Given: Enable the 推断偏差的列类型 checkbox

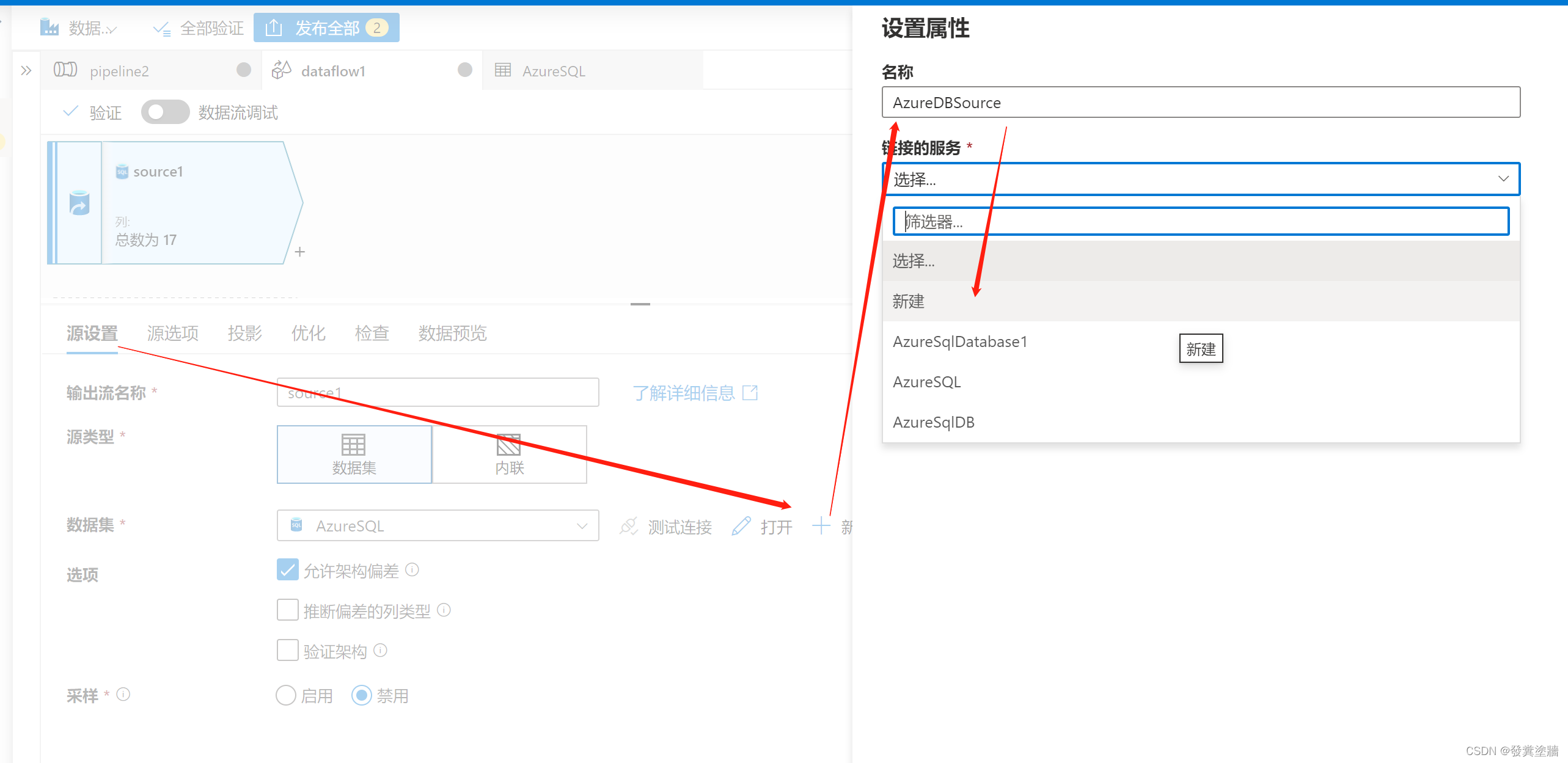Looking at the screenshot, I should tap(287, 610).
